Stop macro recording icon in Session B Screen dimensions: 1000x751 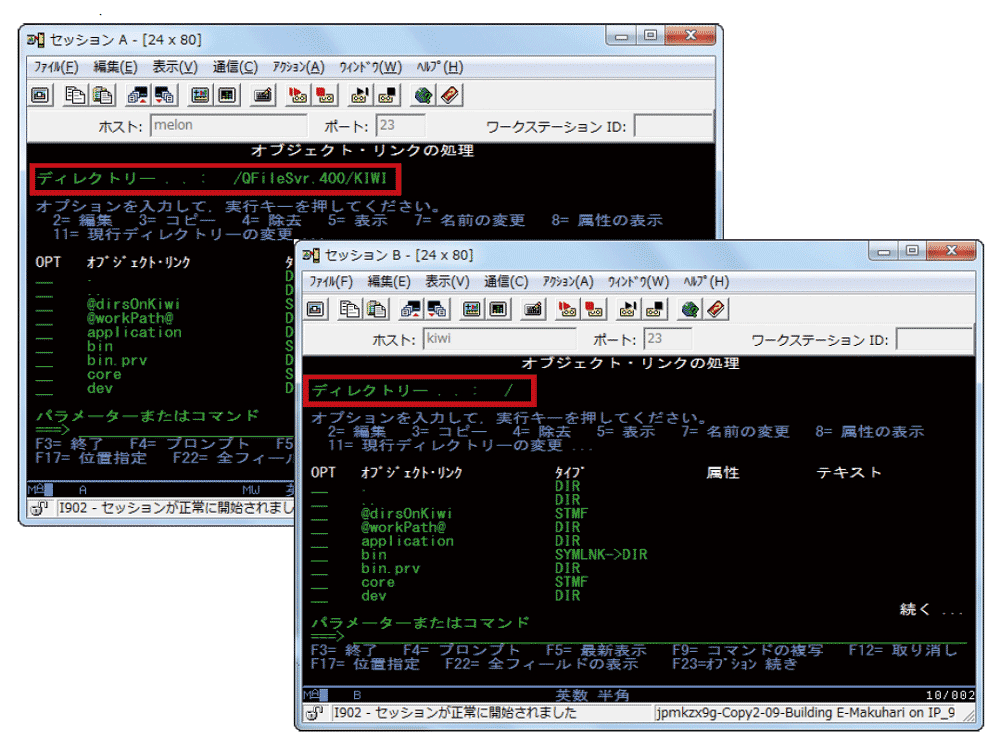pyautogui.click(x=594, y=309)
